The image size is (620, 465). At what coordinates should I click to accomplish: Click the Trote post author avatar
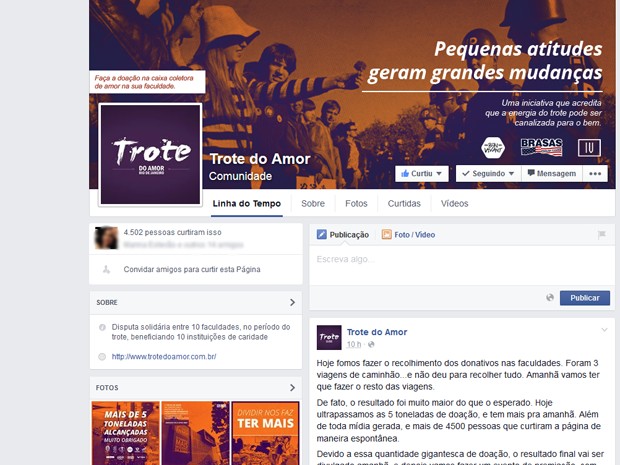point(329,337)
